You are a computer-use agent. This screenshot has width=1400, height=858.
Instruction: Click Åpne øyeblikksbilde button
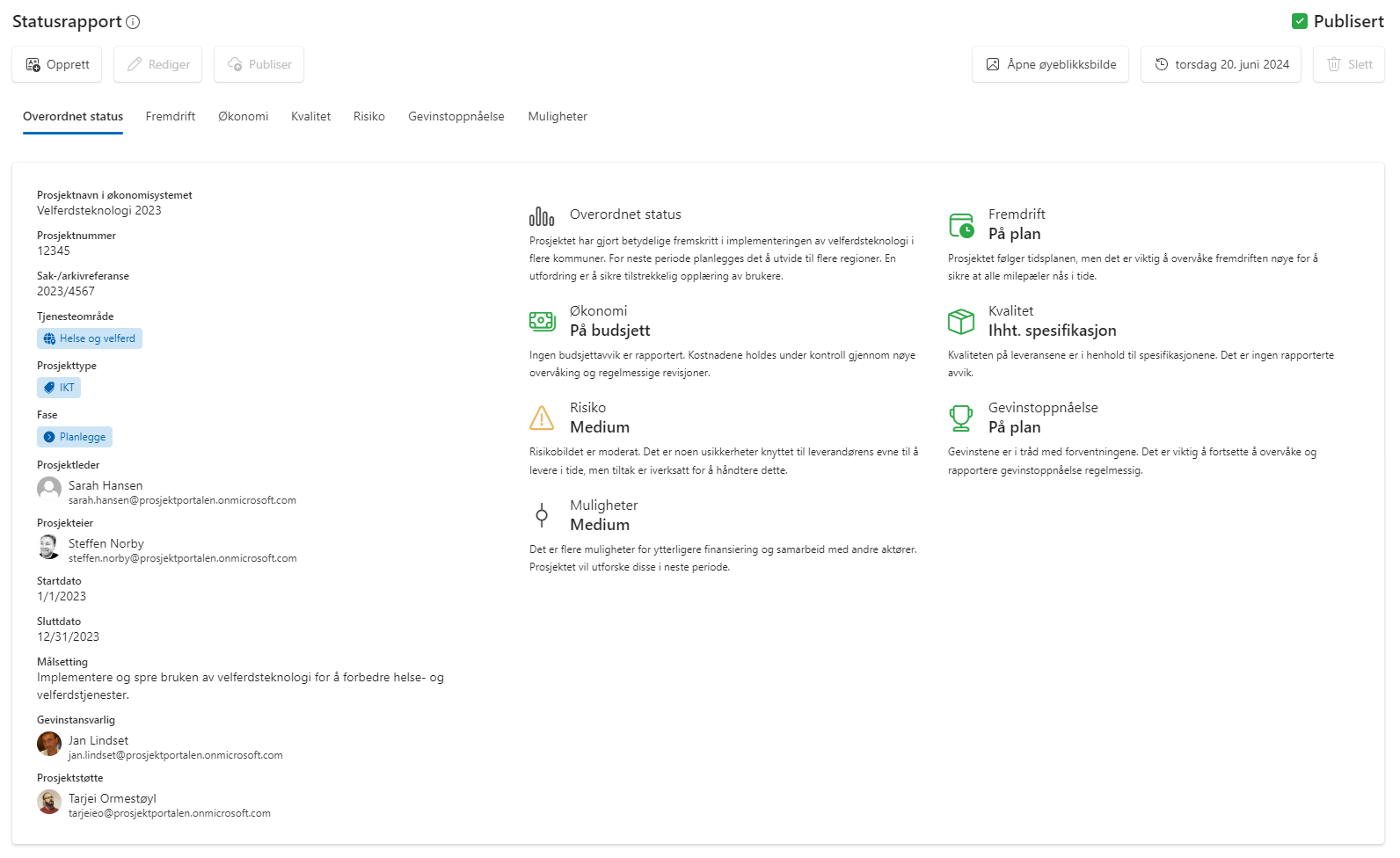pos(1050,64)
